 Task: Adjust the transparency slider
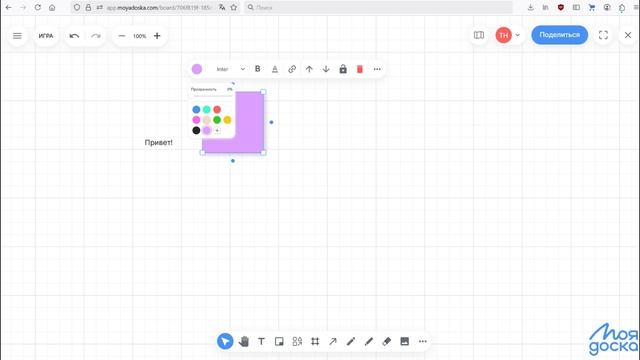click(x=212, y=96)
